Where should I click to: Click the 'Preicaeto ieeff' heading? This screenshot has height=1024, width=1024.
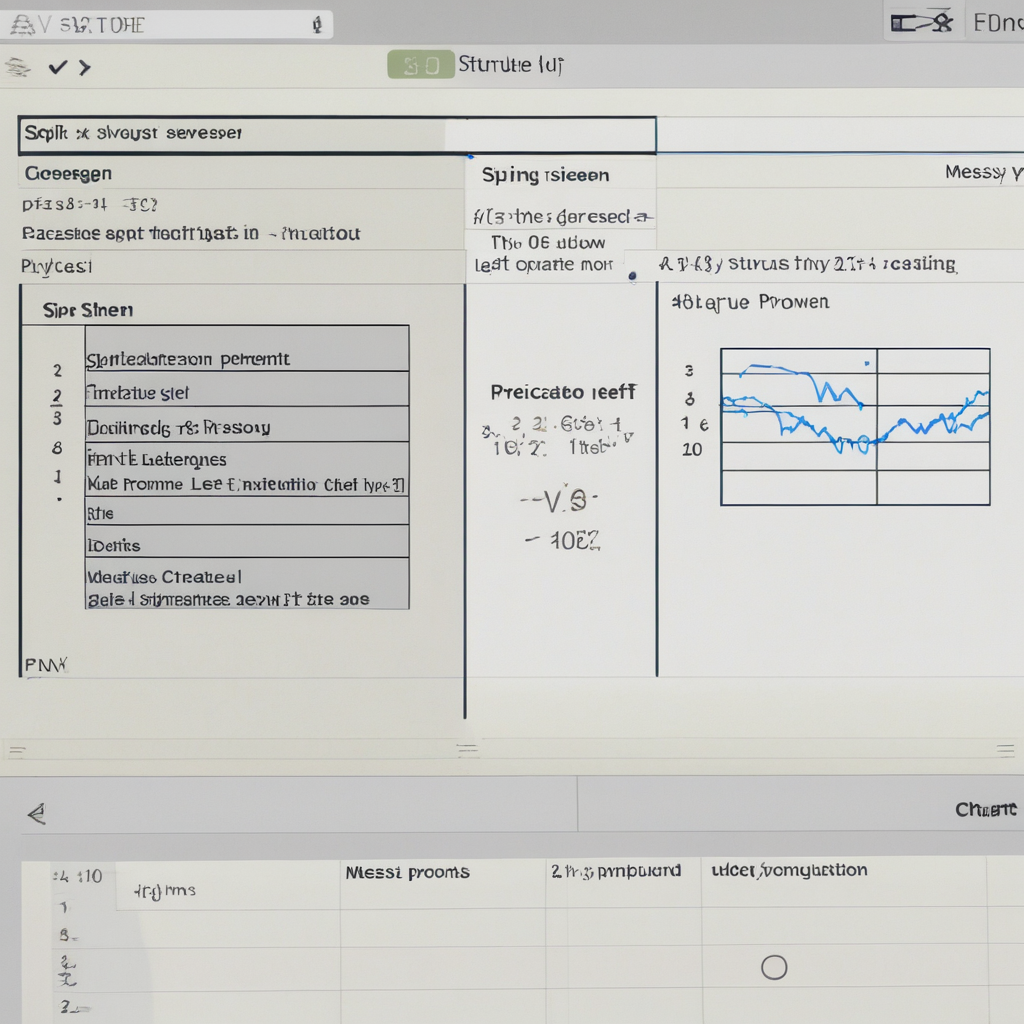coord(563,392)
